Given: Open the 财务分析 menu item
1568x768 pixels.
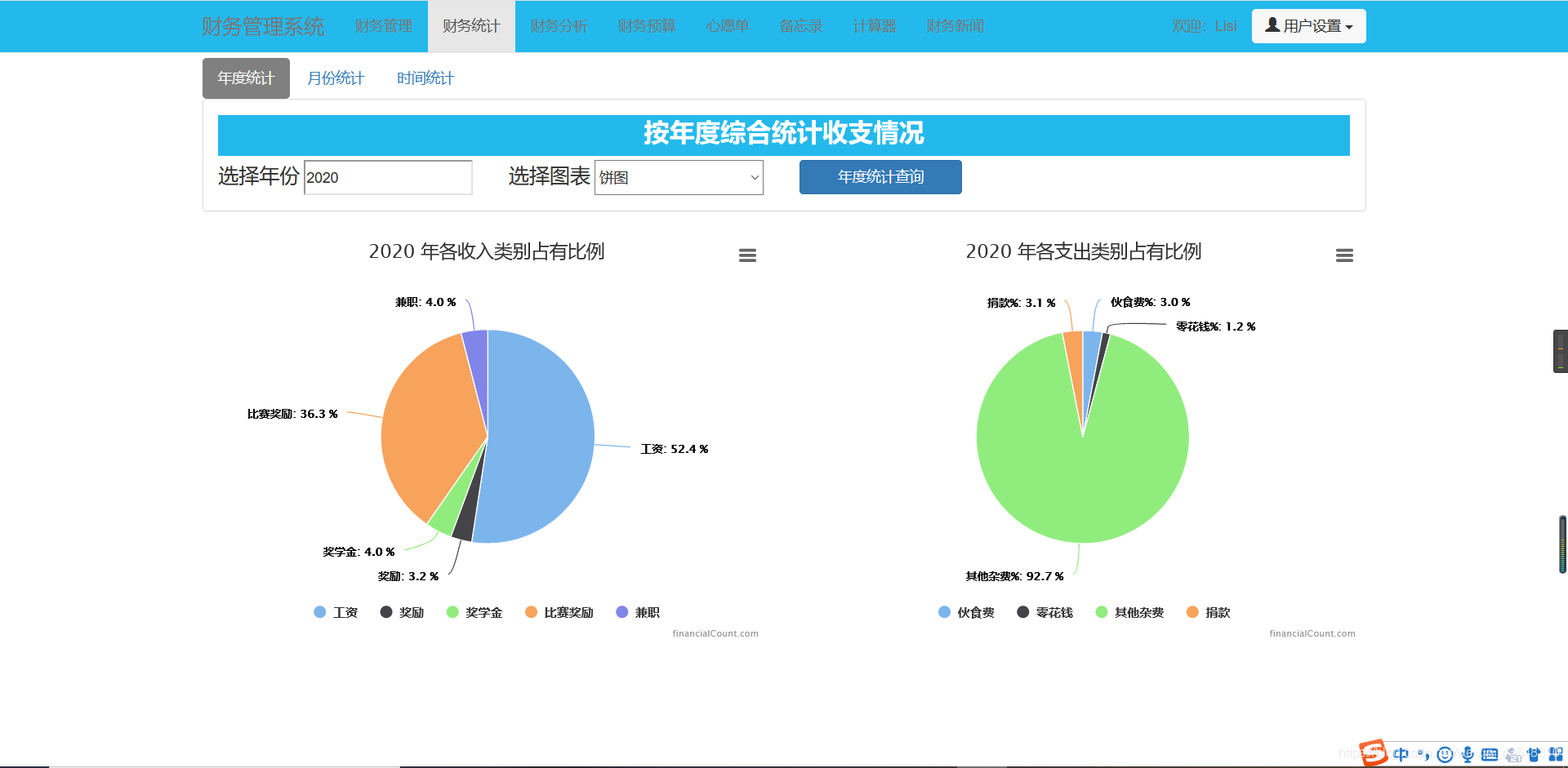Looking at the screenshot, I should pyautogui.click(x=559, y=25).
